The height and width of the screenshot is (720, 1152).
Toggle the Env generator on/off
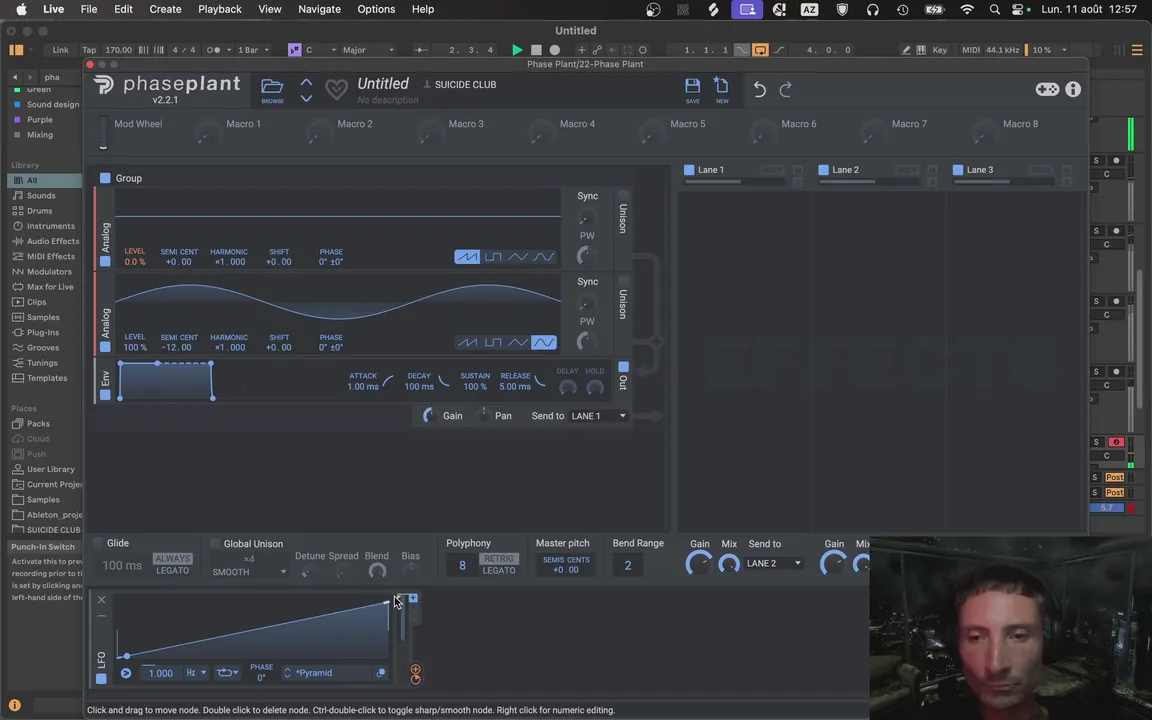(105, 395)
